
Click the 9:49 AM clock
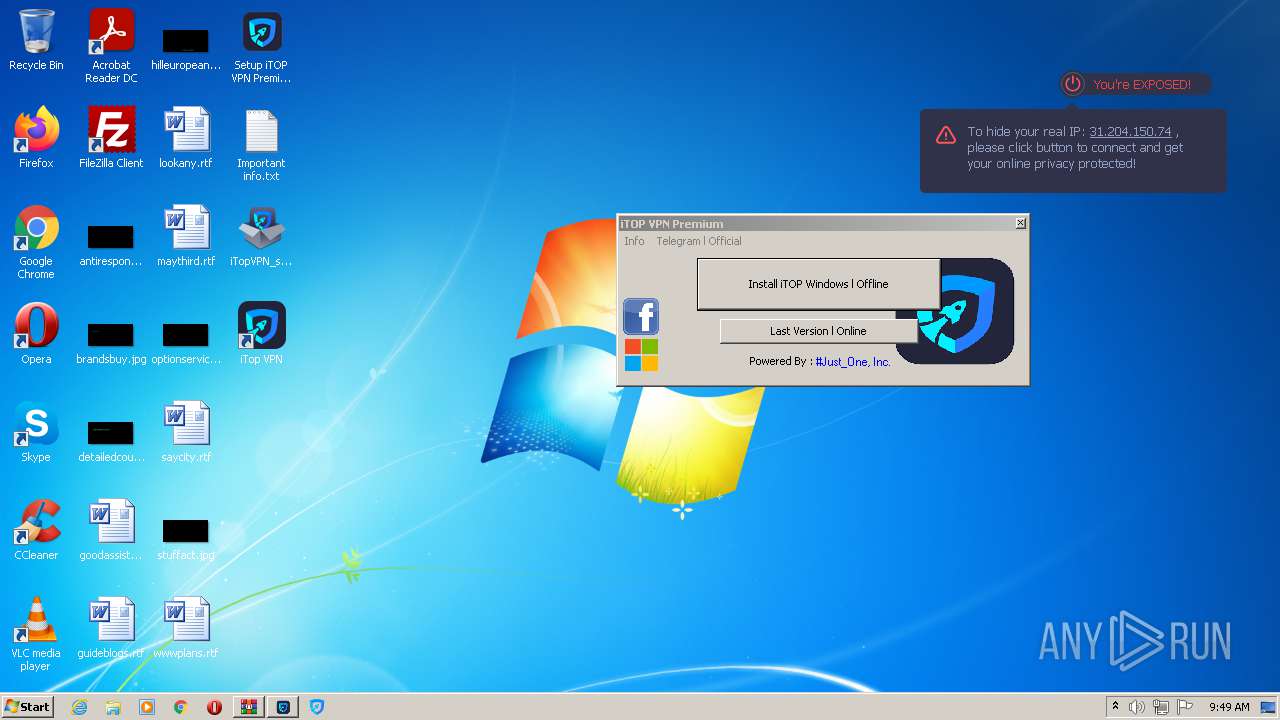pos(1229,707)
